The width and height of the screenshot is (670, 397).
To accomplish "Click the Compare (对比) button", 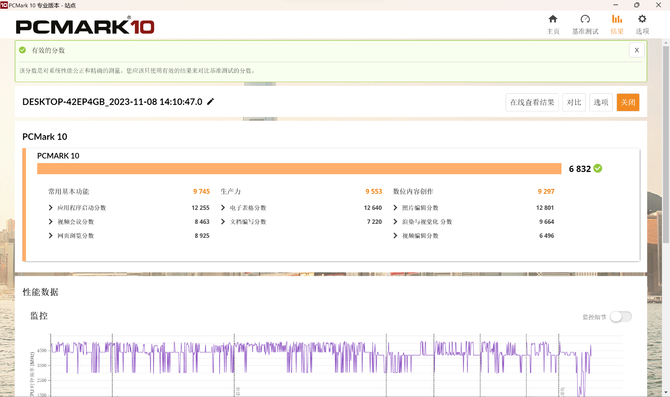I will click(x=574, y=103).
